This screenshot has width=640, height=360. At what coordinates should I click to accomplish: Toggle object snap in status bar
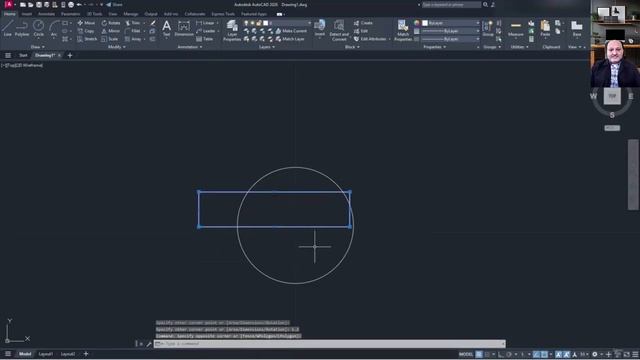click(x=544, y=354)
